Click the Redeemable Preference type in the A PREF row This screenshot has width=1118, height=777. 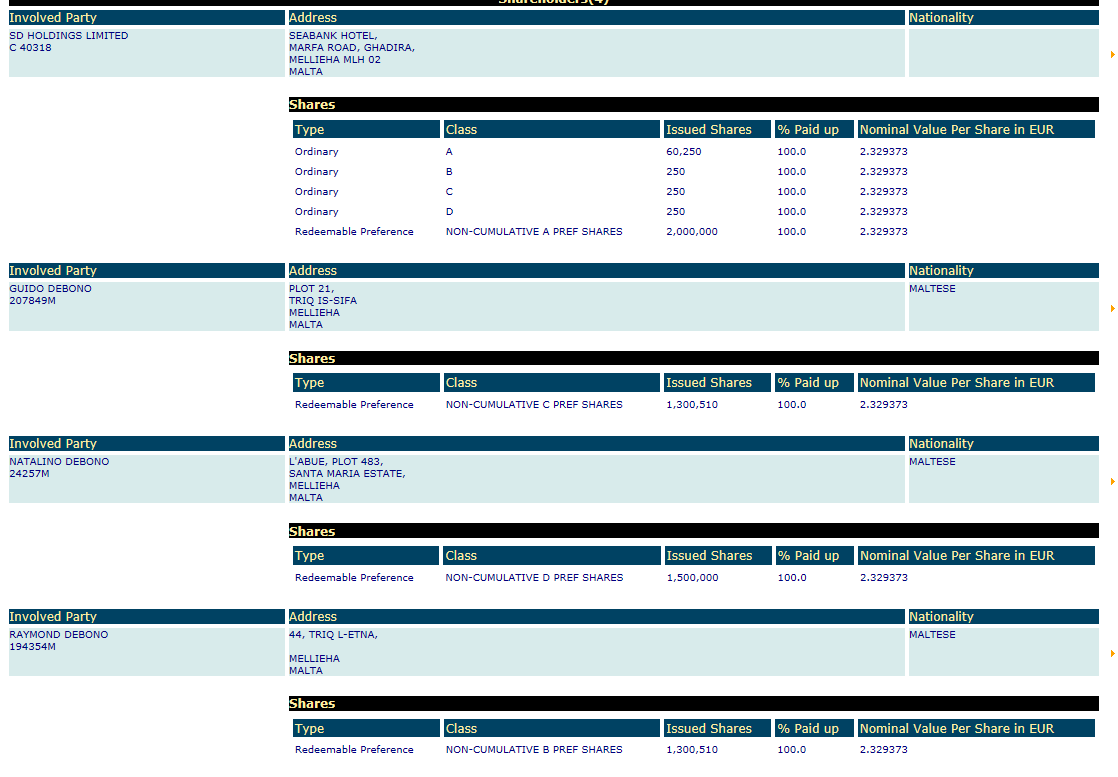[354, 232]
